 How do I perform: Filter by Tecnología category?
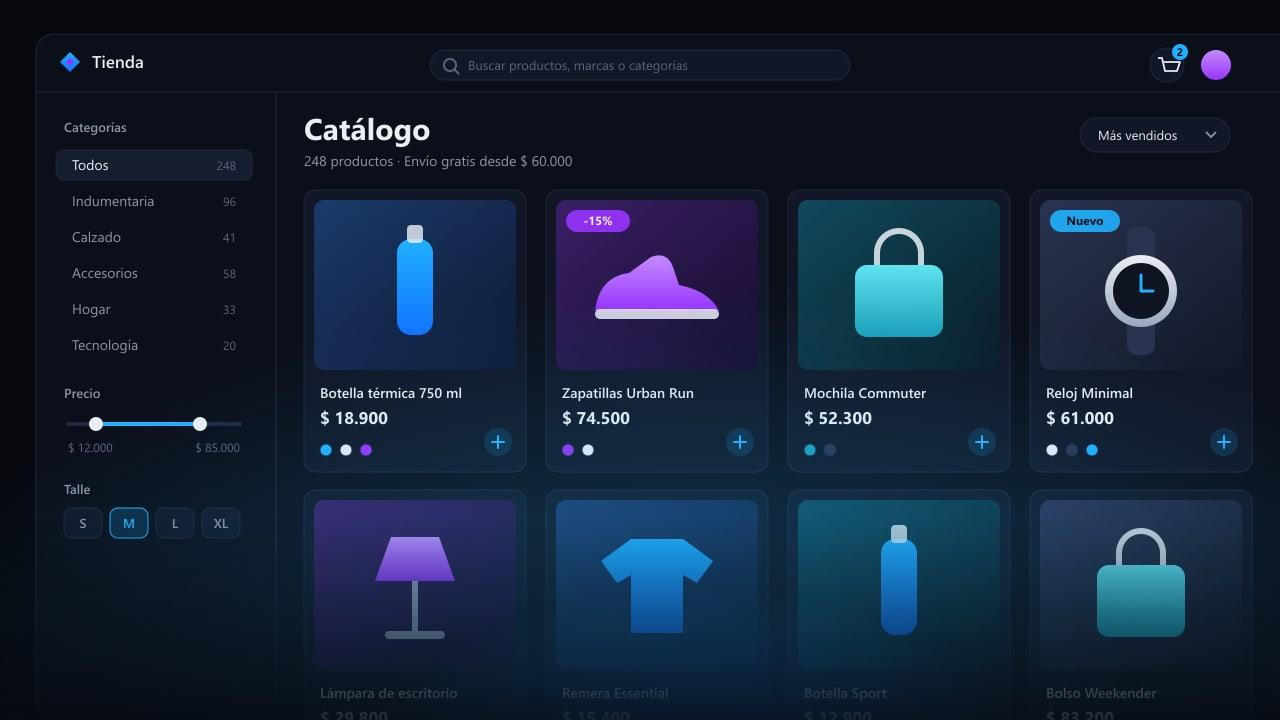pyautogui.click(x=154, y=345)
